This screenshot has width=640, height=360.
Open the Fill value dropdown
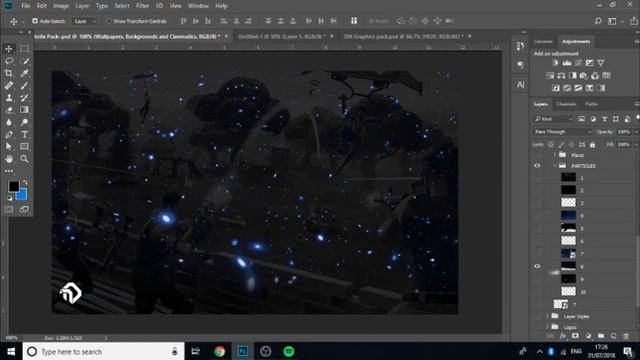636,144
